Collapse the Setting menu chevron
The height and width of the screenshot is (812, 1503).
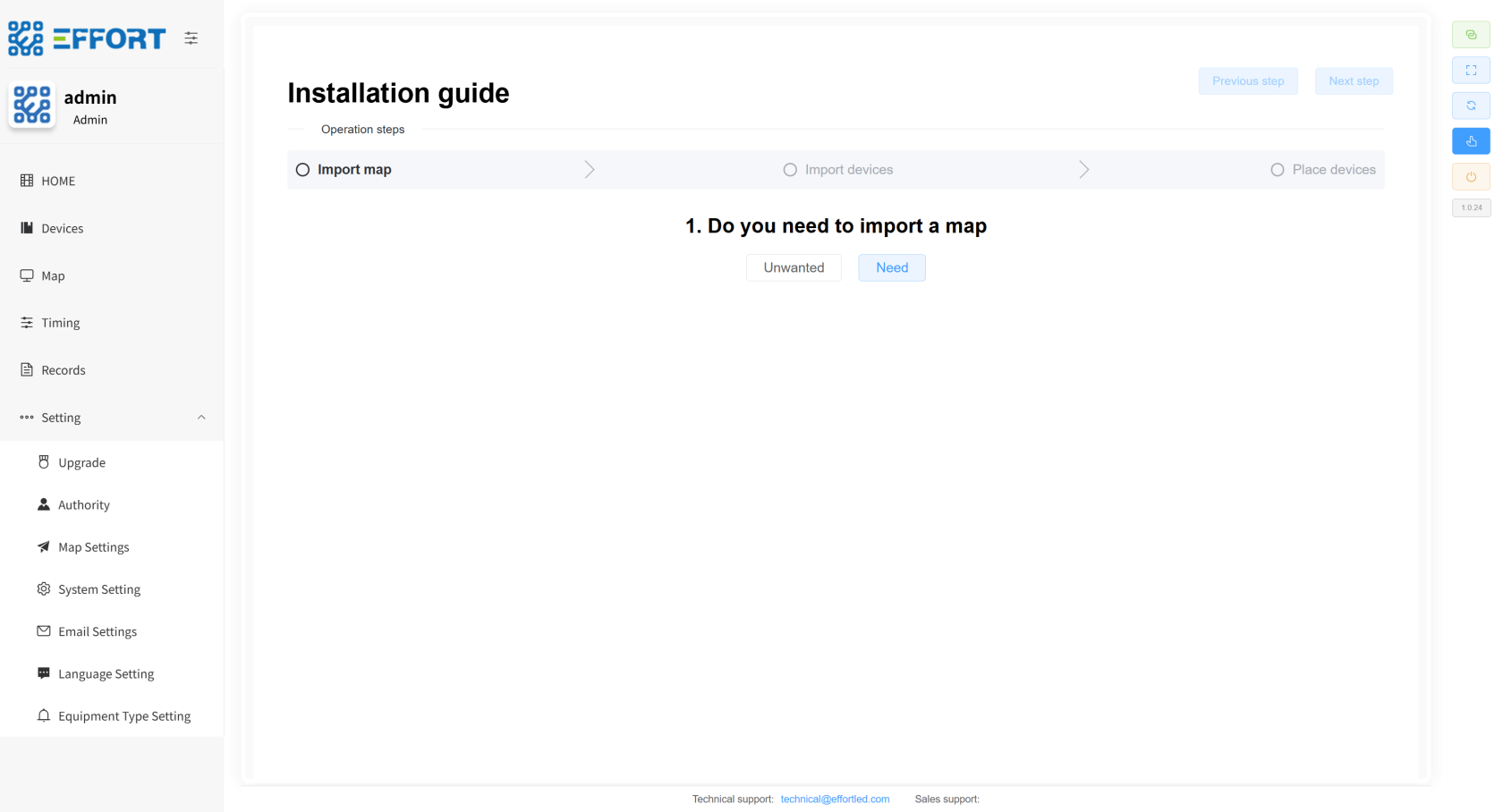point(201,418)
